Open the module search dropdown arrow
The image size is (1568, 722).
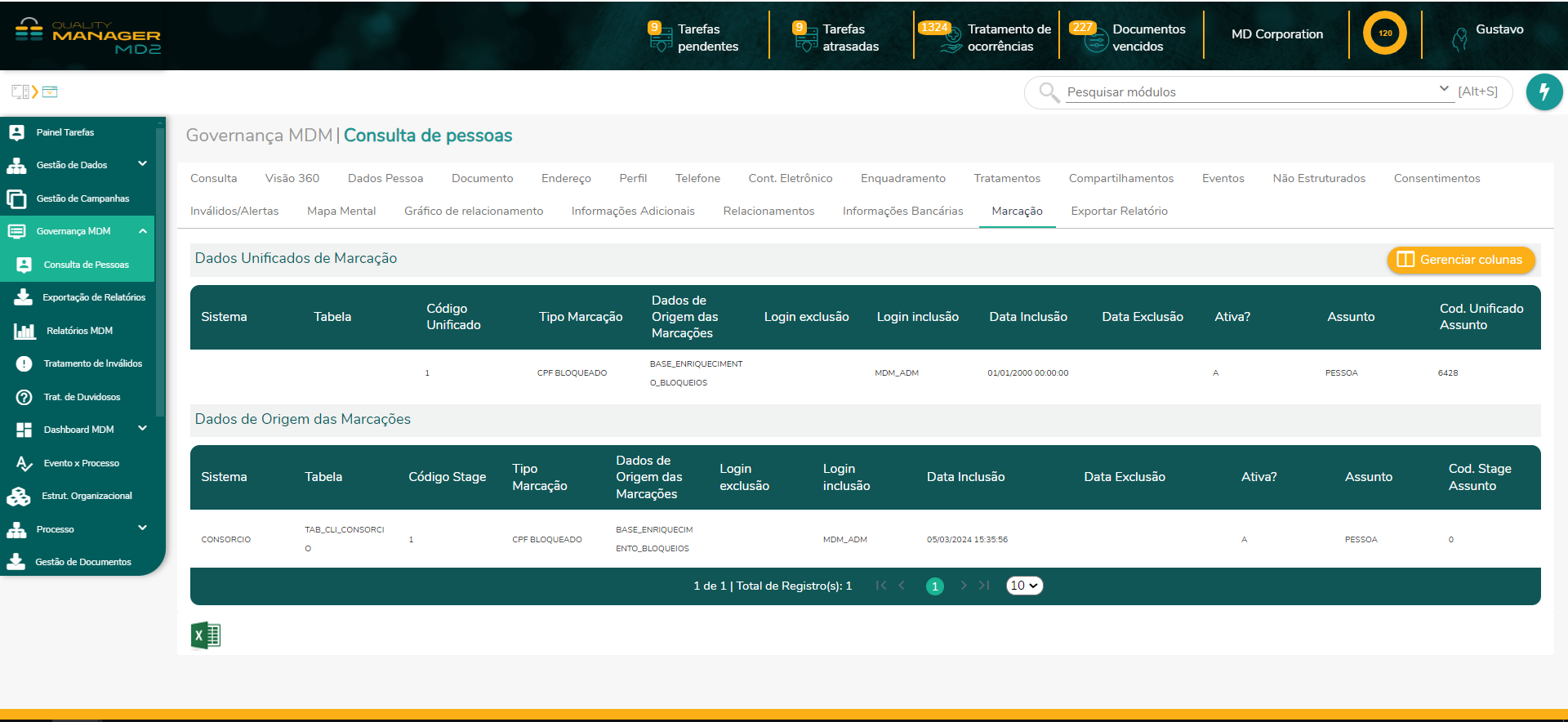pyautogui.click(x=1443, y=89)
